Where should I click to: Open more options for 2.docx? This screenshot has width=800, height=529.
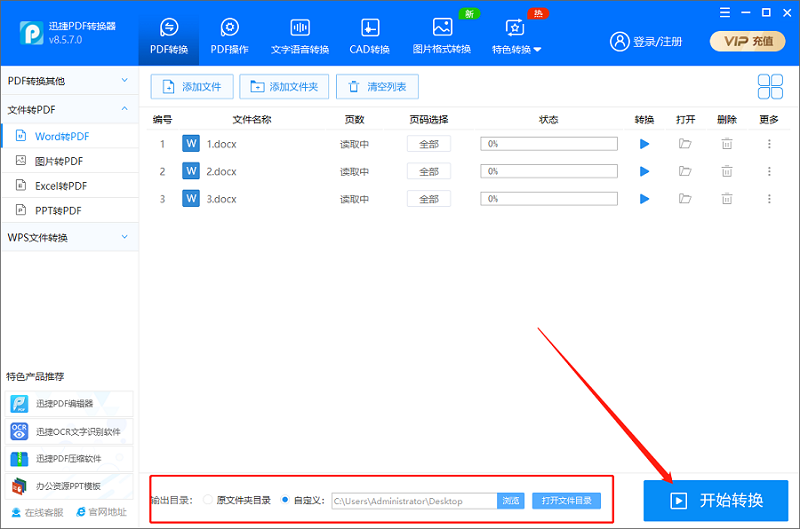[x=769, y=171]
